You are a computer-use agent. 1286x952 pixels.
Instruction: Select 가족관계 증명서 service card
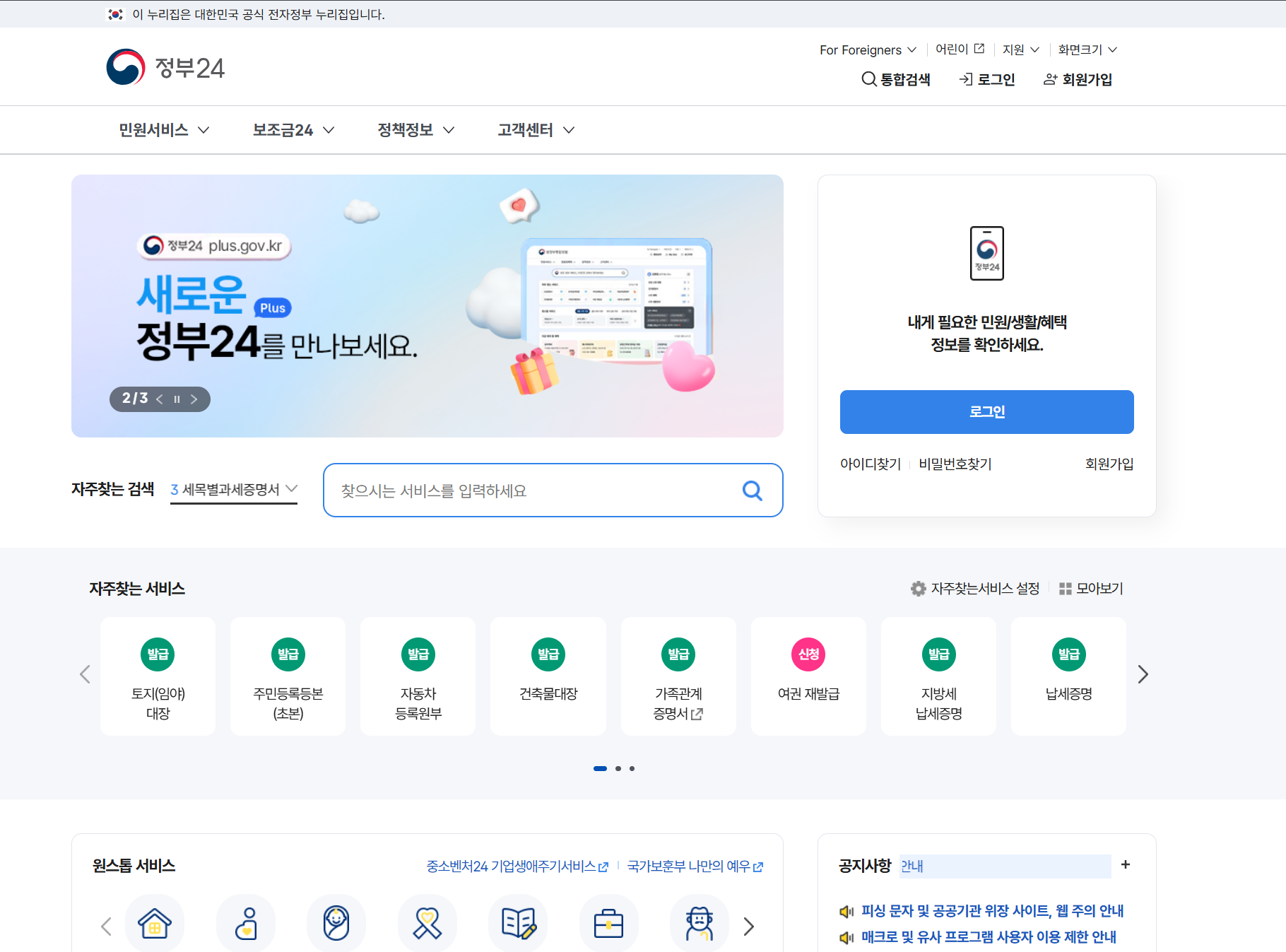[678, 676]
